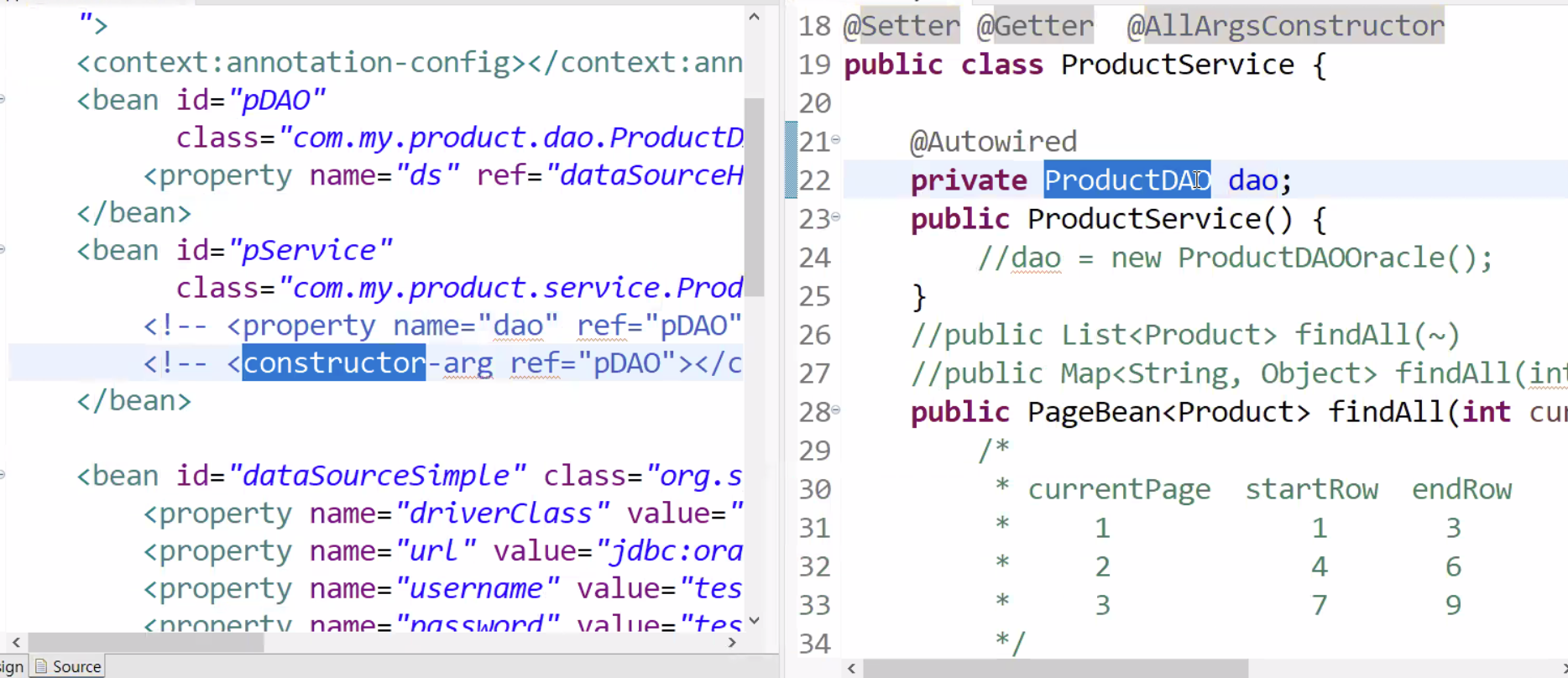Collapse the pService bean fold marker
Image resolution: width=1568 pixels, height=678 pixels.
coord(3,249)
